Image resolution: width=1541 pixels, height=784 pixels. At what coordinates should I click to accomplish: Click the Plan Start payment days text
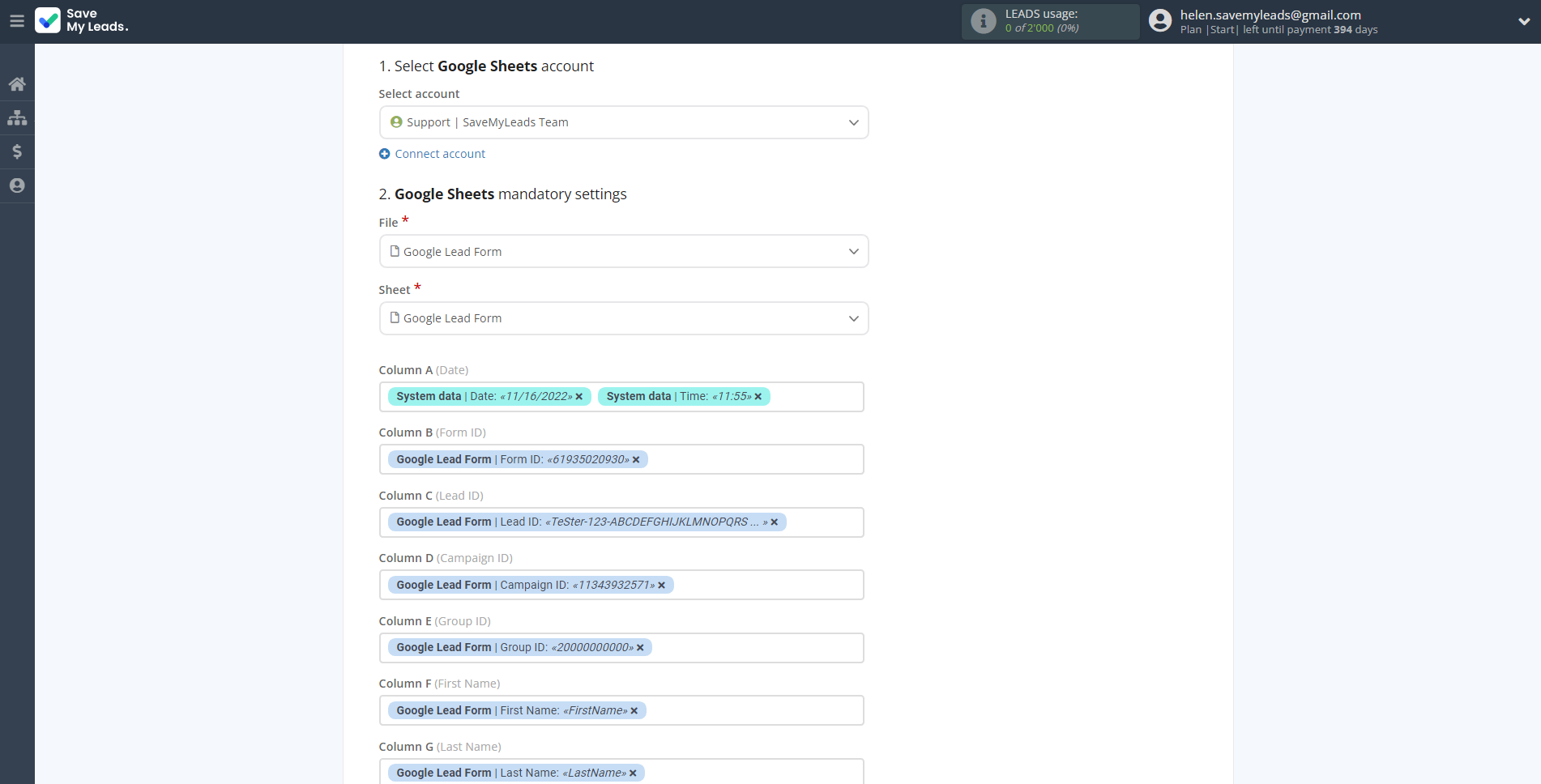(x=1278, y=30)
